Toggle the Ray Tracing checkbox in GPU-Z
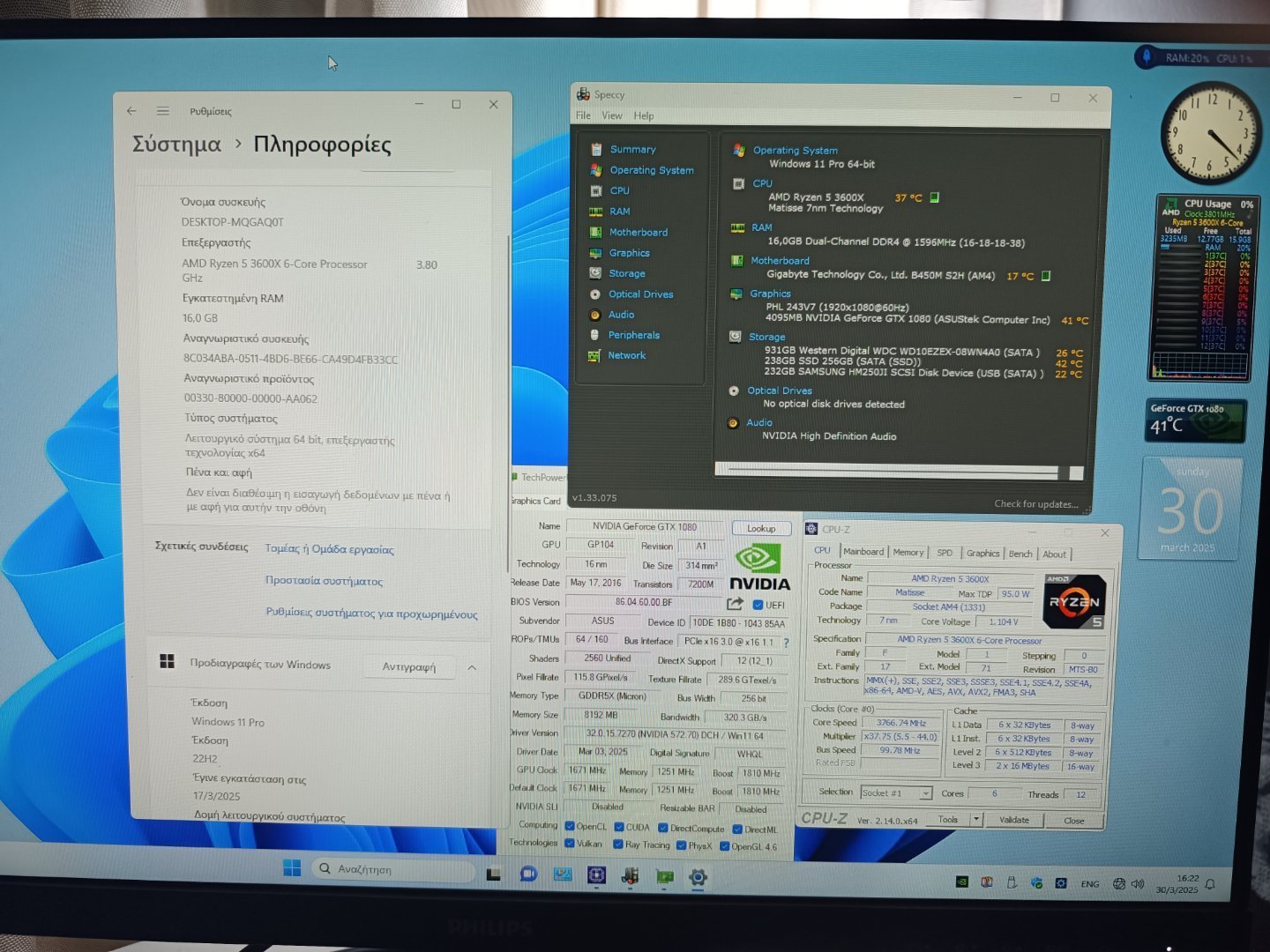1270x952 pixels. click(618, 844)
